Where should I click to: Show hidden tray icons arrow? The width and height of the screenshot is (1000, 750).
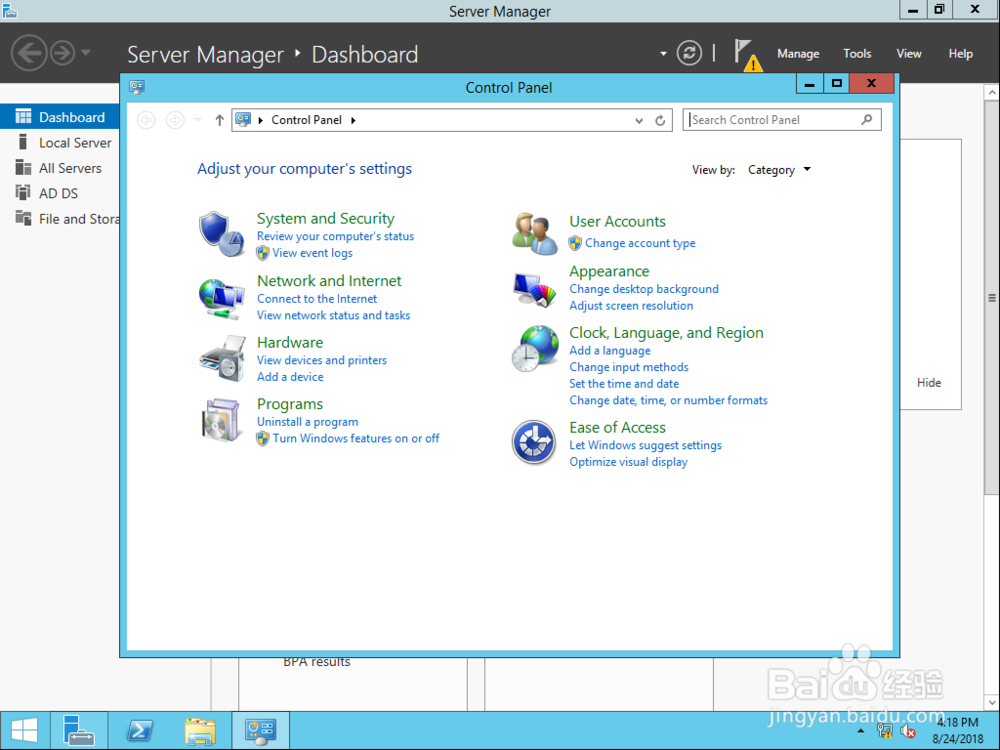coord(861,731)
